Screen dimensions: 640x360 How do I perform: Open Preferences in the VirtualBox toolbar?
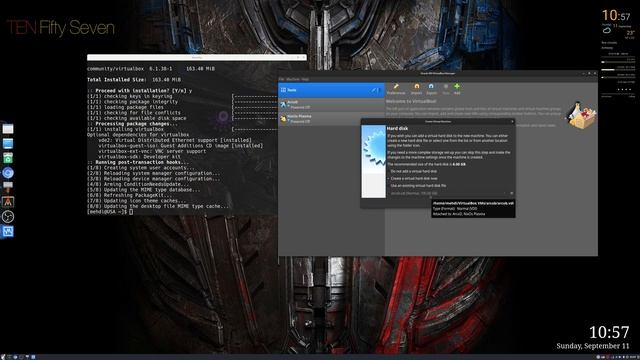(x=396, y=89)
